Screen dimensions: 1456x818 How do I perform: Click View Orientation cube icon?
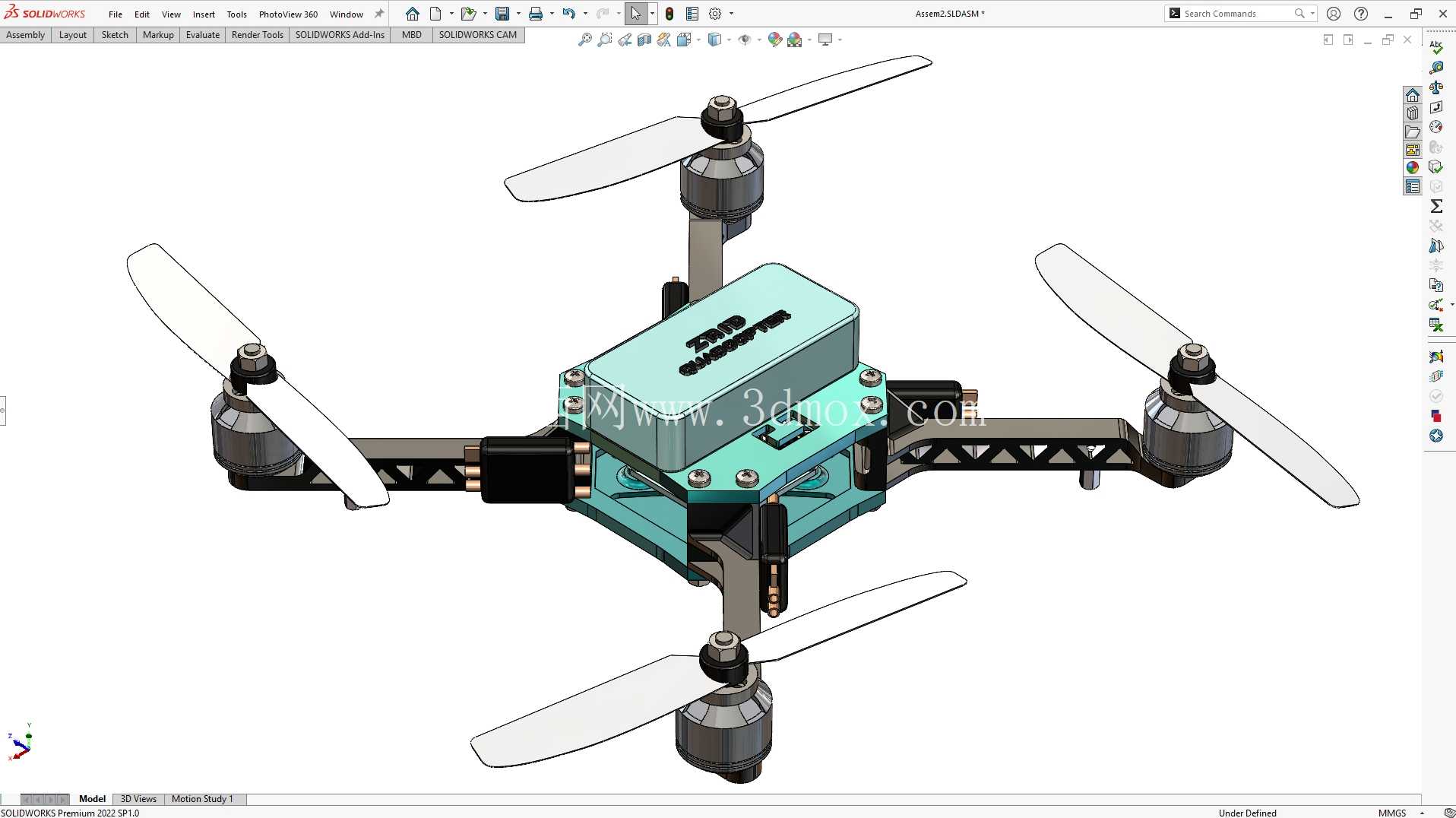pos(683,40)
